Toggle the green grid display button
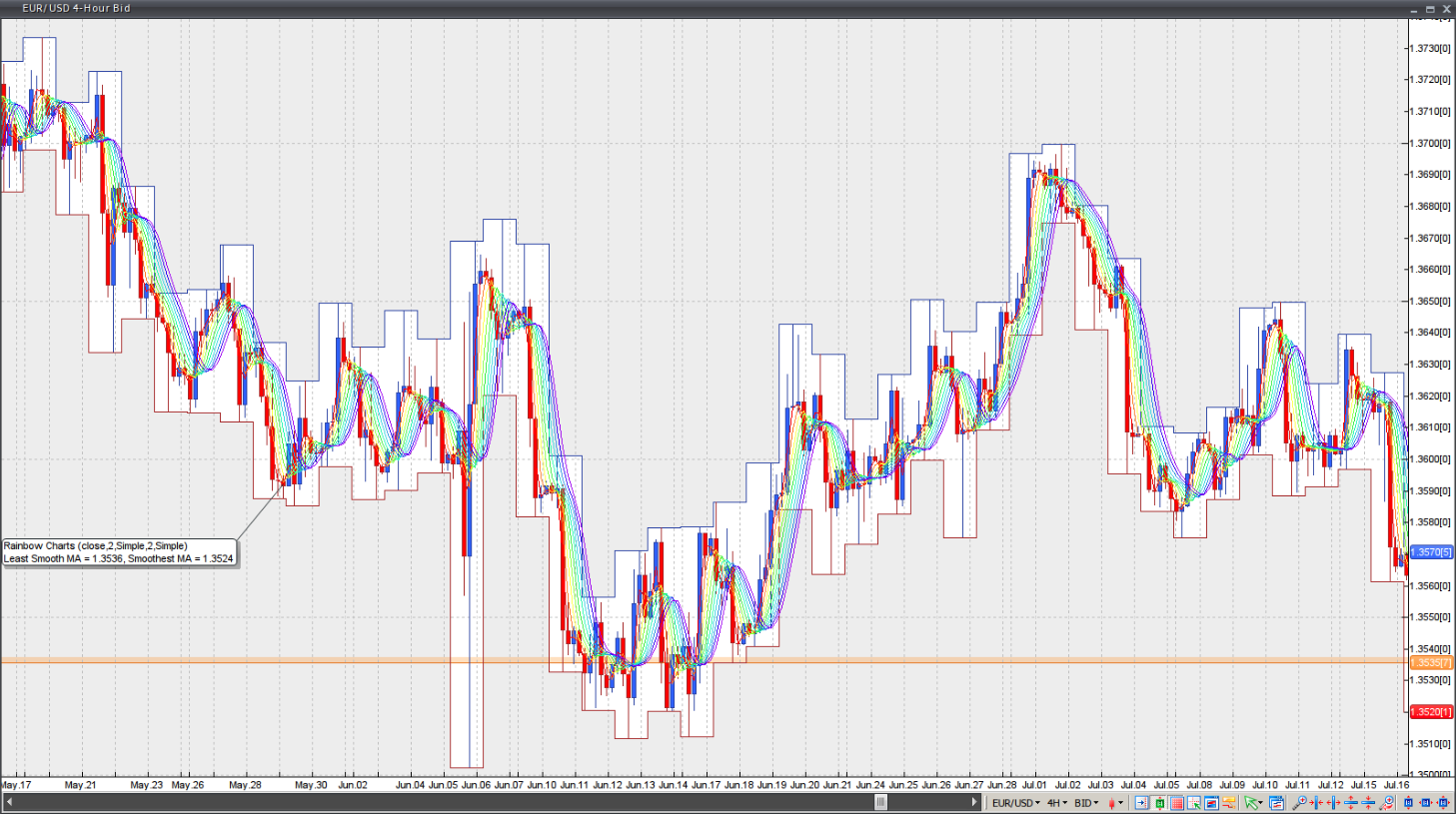1456x814 pixels. pos(1160,801)
